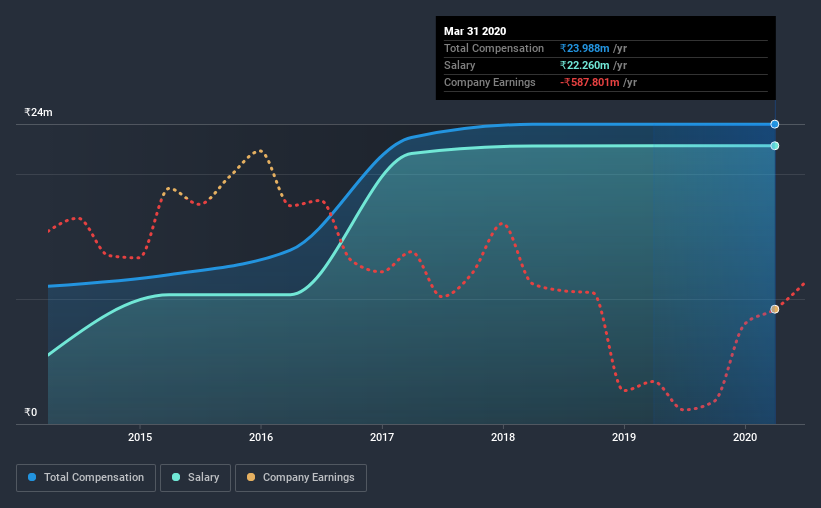Click the Company Earnings label in tooltip
Viewport: 821px width, 508px height.
(x=490, y=82)
